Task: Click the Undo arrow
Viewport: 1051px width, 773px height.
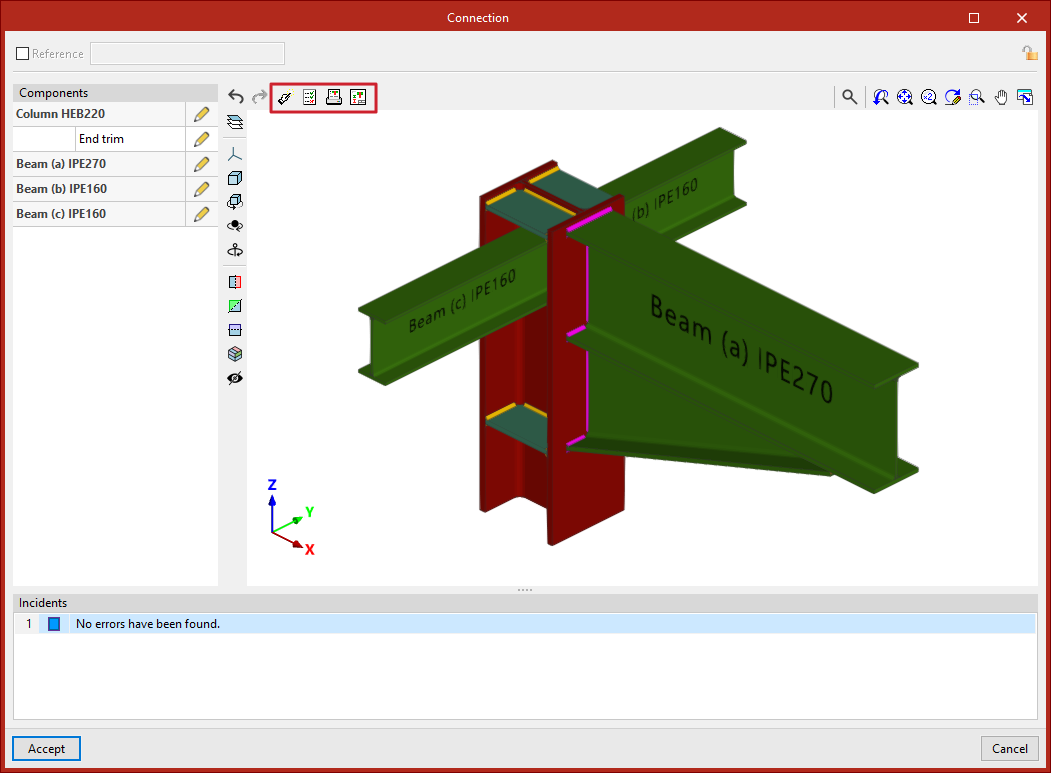Action: (x=235, y=97)
